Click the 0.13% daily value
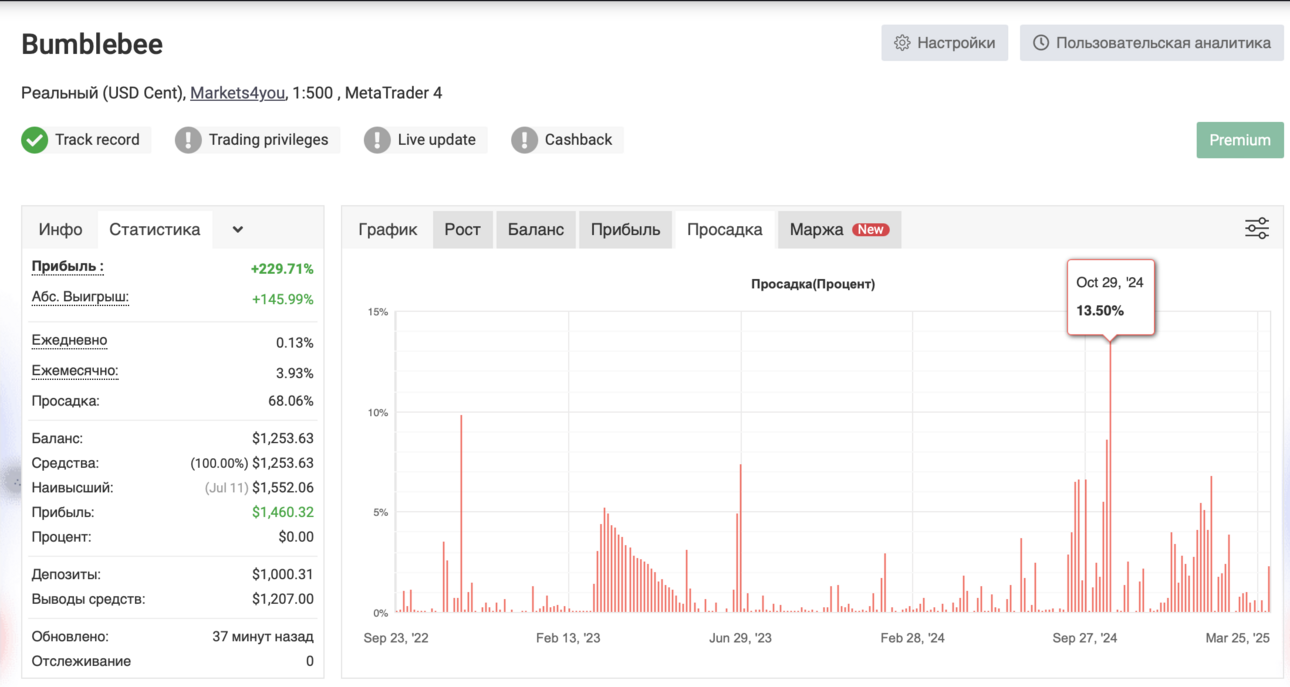 pos(294,343)
